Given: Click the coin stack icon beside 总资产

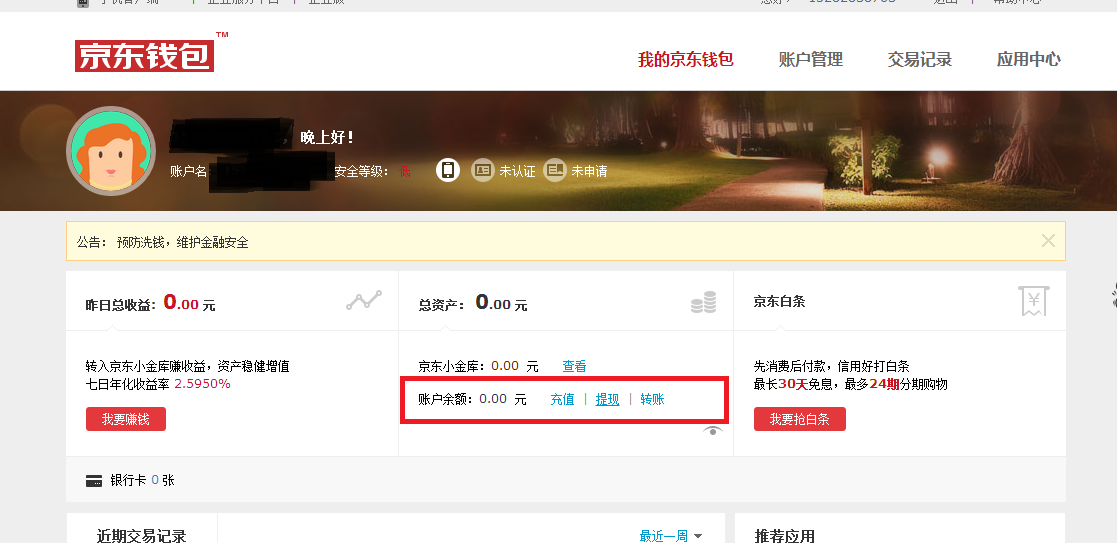Looking at the screenshot, I should click(703, 302).
